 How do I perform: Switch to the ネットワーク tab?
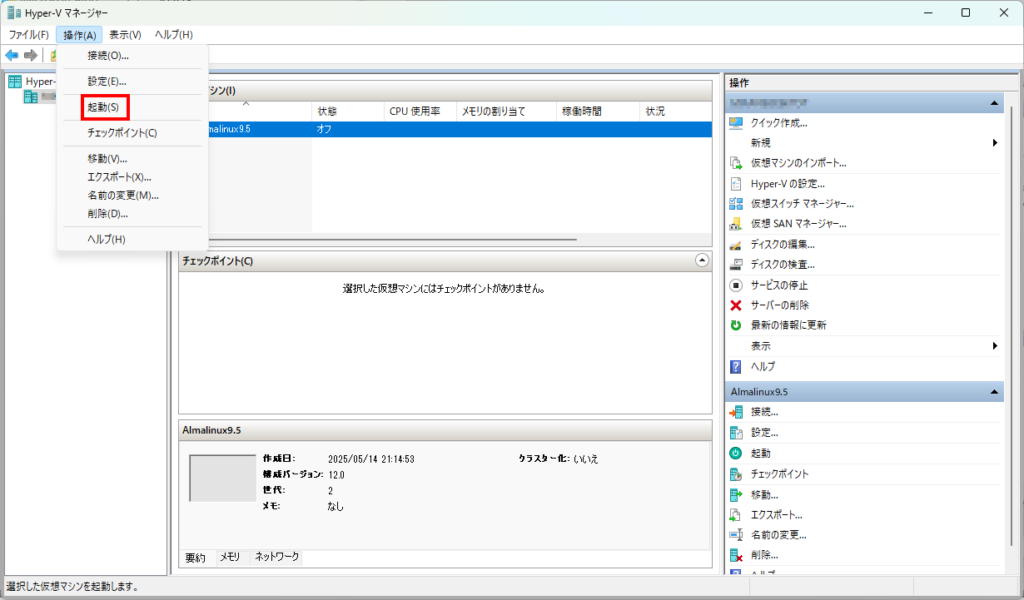pos(277,557)
